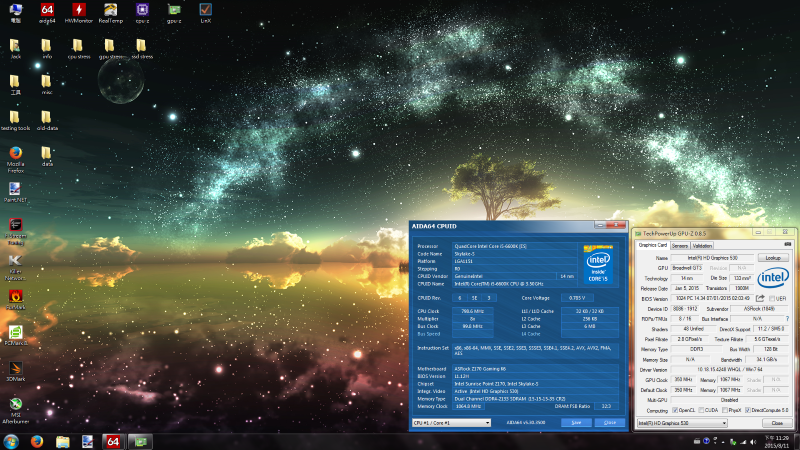Image resolution: width=800 pixels, height=450 pixels.
Task: Launch RealTemp from the desktop
Action: pyautogui.click(x=110, y=11)
